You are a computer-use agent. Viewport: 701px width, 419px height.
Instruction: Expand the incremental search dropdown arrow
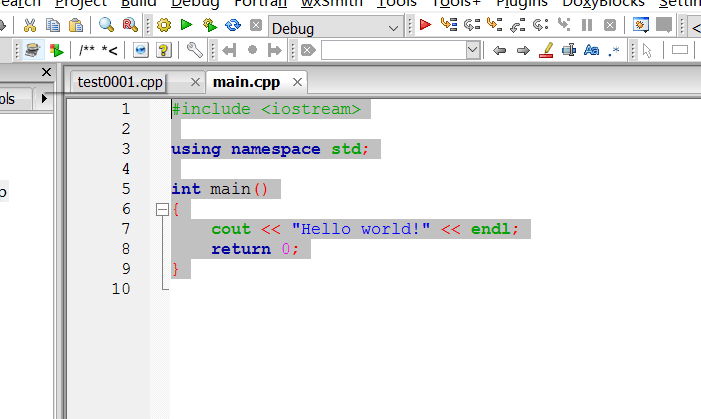pyautogui.click(x=473, y=50)
